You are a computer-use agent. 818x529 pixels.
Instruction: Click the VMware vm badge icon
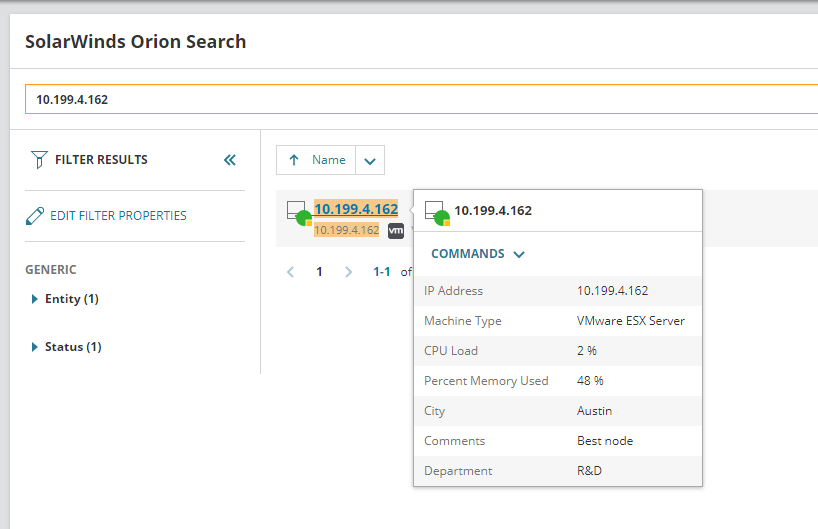[x=396, y=230]
